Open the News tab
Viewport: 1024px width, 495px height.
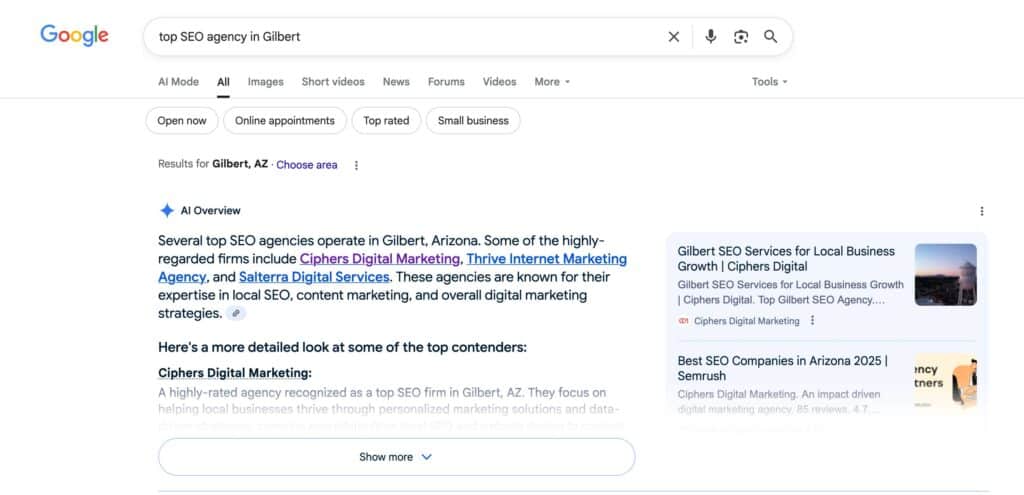click(396, 82)
